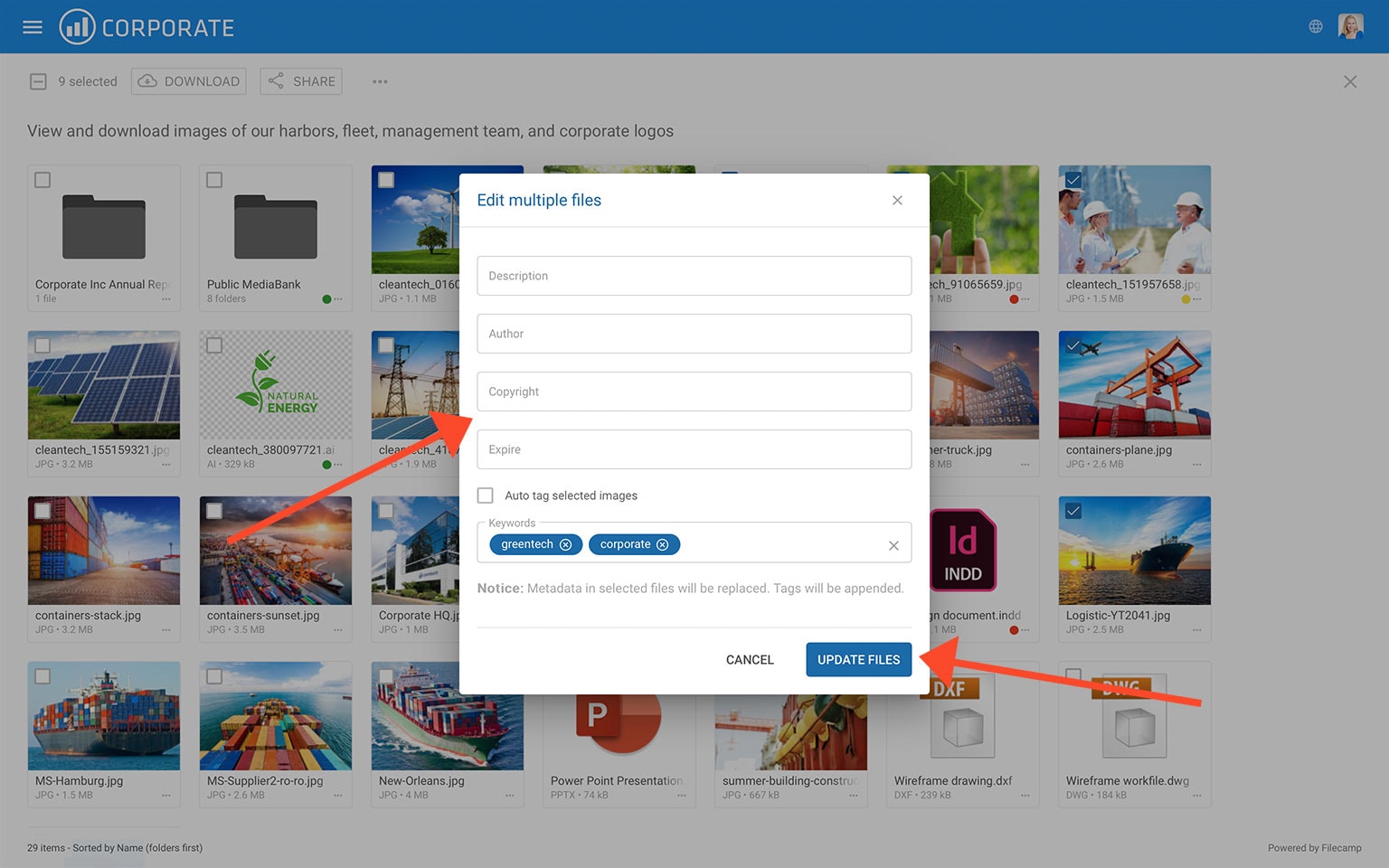
Task: Open options menu for Wireframe workfile.dwg
Action: tap(1197, 796)
